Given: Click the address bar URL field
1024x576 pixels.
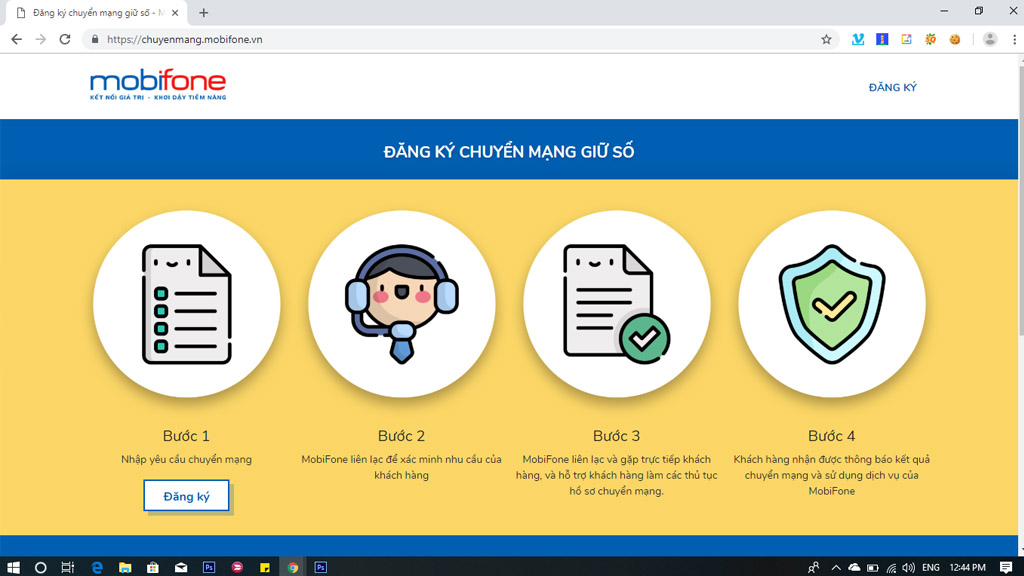Looking at the screenshot, I should click(x=450, y=40).
